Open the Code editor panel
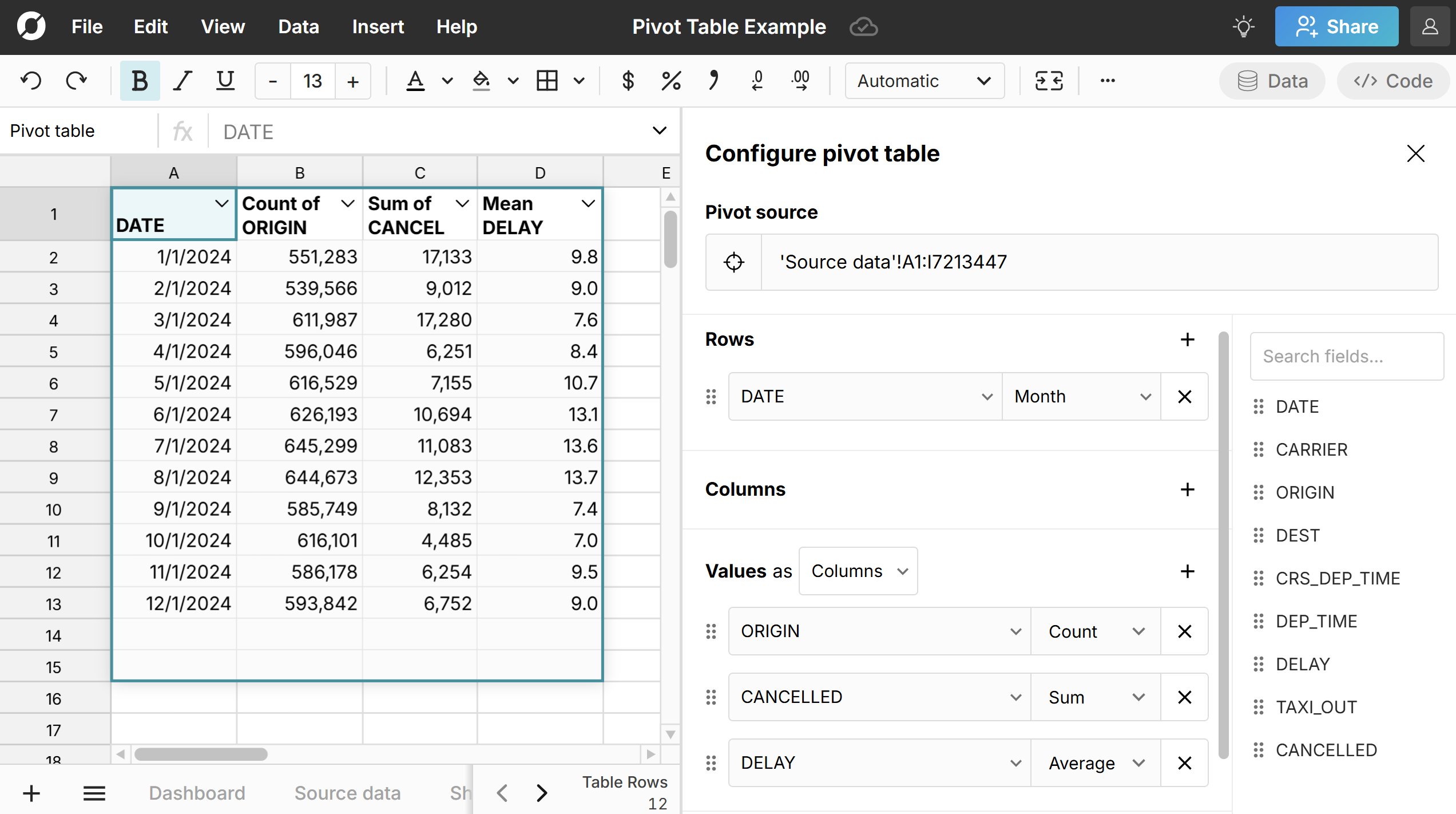Screen dimensions: 1456x814 coord(1392,81)
